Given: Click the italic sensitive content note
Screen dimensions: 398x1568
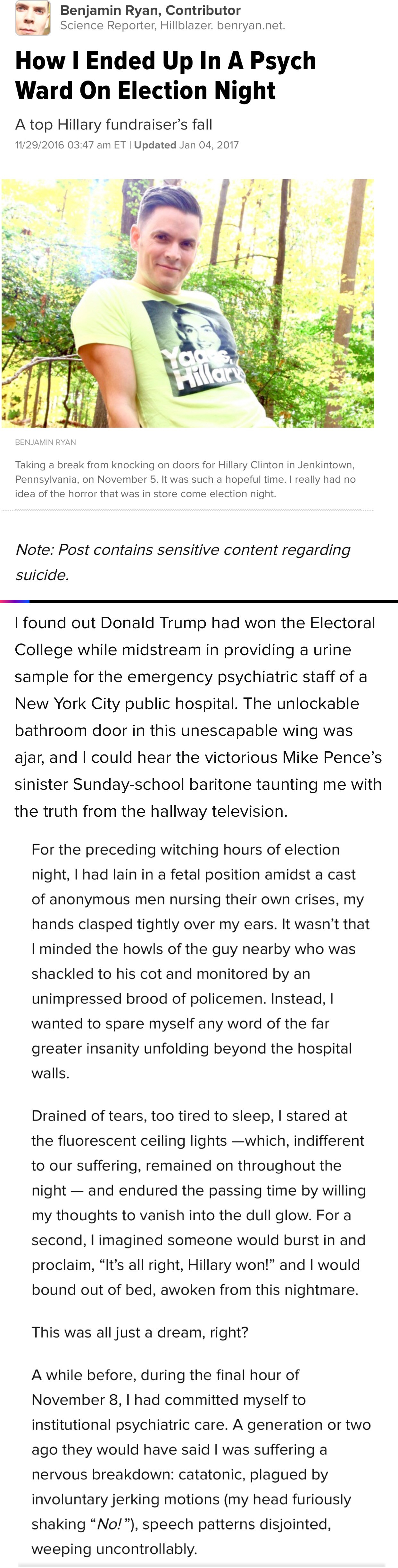Looking at the screenshot, I should 183,562.
